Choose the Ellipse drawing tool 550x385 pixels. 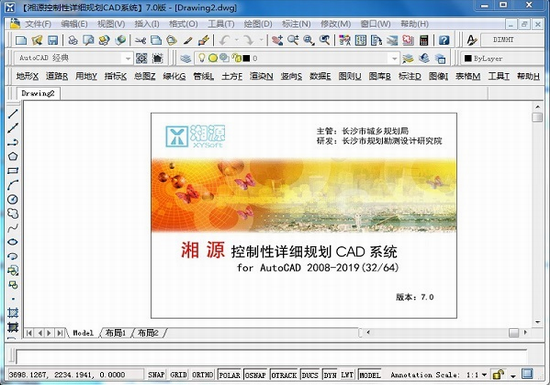pyautogui.click(x=13, y=242)
